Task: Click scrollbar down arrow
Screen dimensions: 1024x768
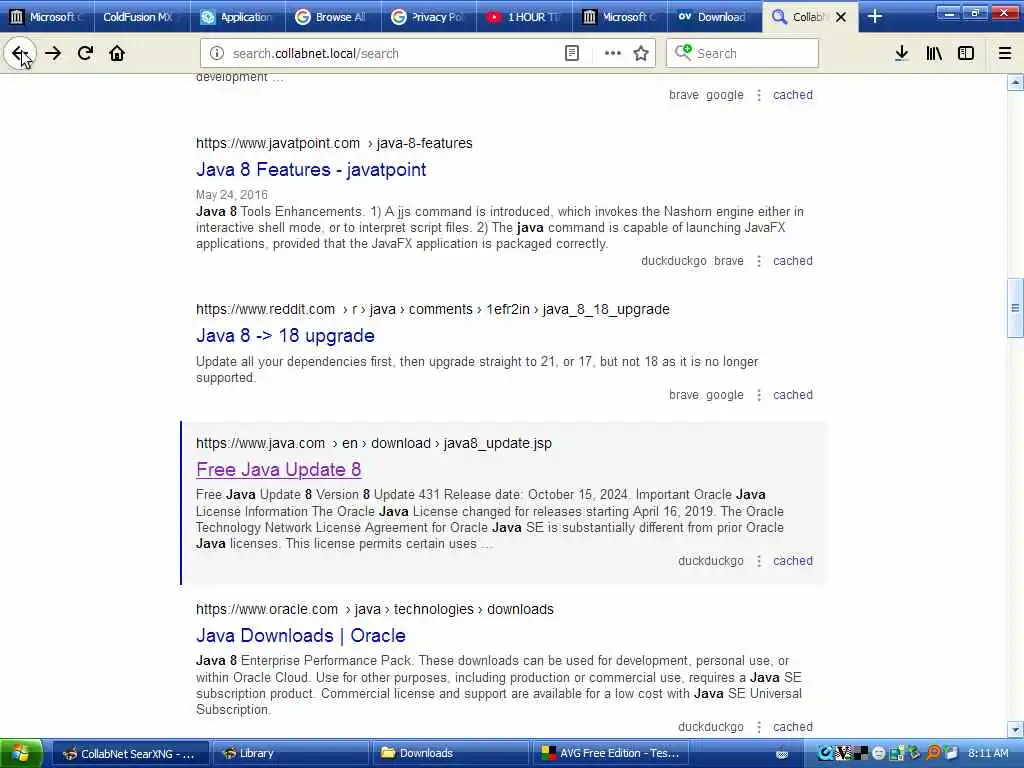Action: pyautogui.click(x=1015, y=729)
